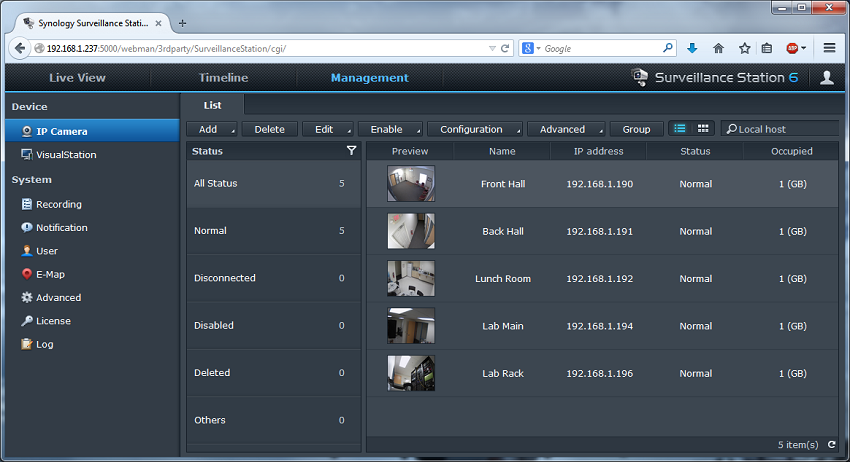Click the Google search magnifier

coord(668,48)
